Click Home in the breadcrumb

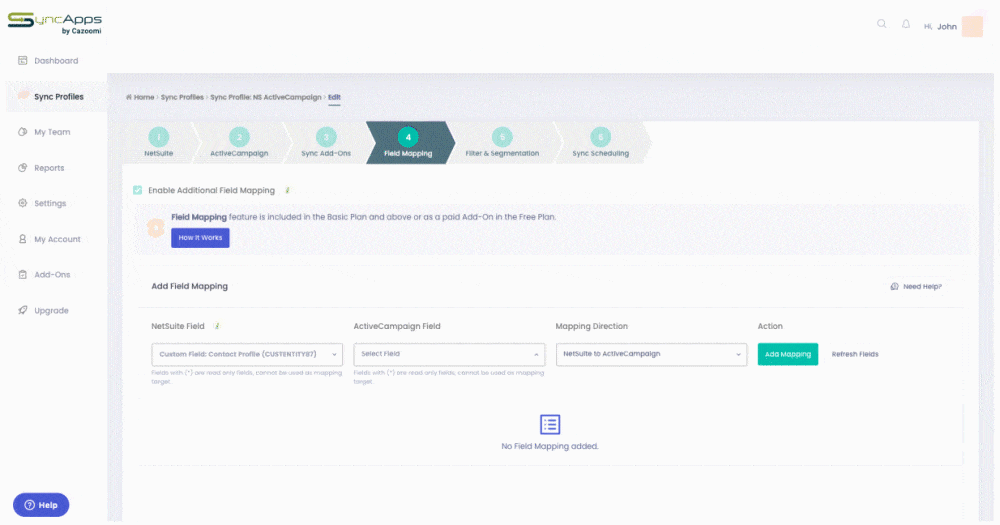tap(144, 97)
